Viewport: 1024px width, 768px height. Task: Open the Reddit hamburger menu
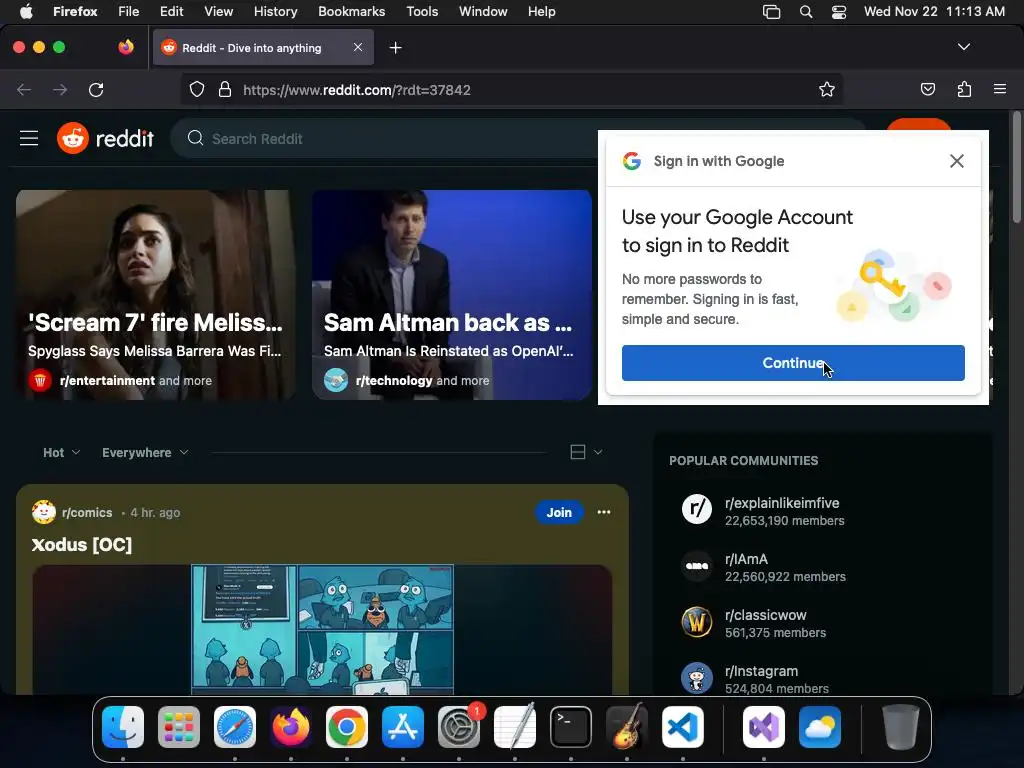[29, 138]
